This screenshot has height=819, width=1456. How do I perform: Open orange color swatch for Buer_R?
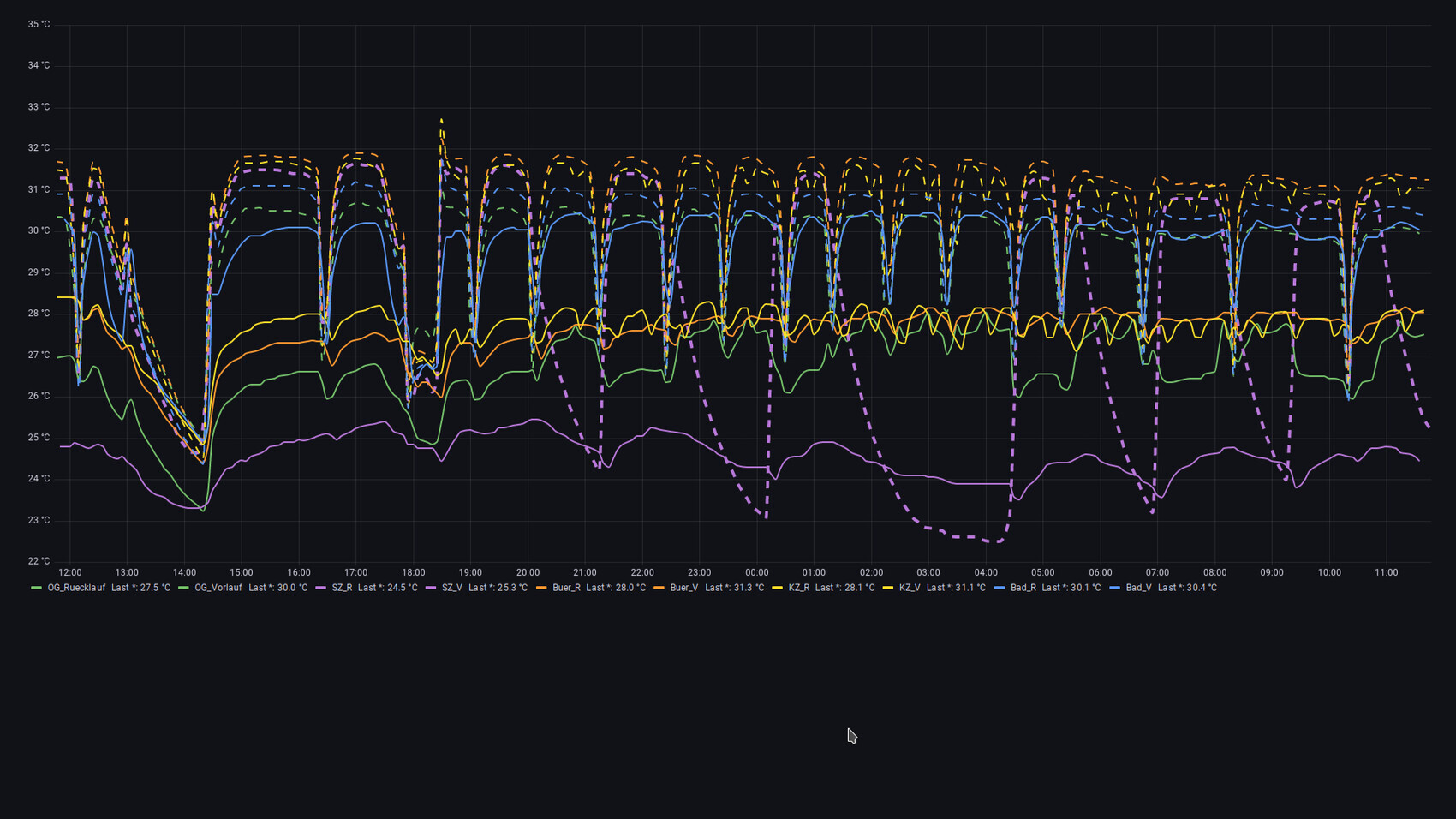(x=541, y=588)
